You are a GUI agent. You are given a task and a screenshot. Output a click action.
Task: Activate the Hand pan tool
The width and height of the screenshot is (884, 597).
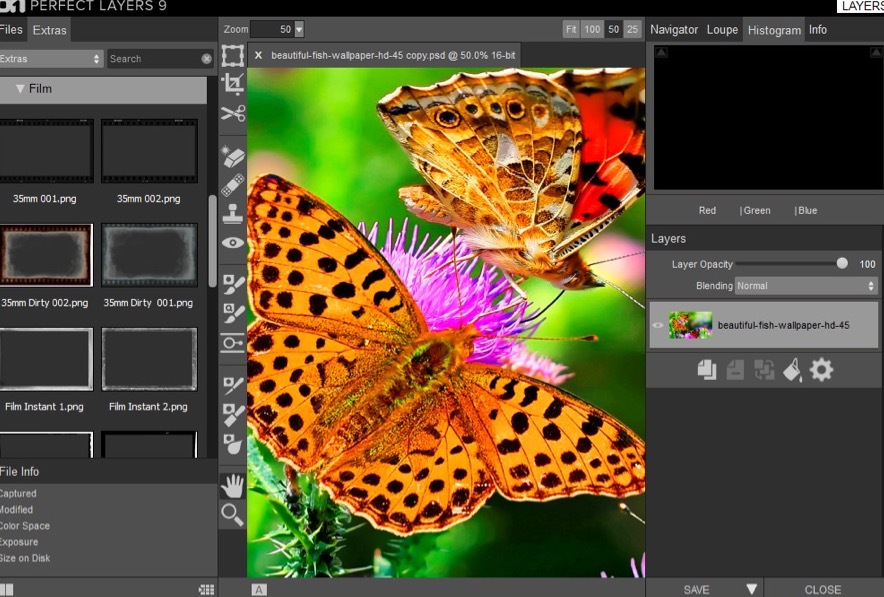tap(233, 487)
